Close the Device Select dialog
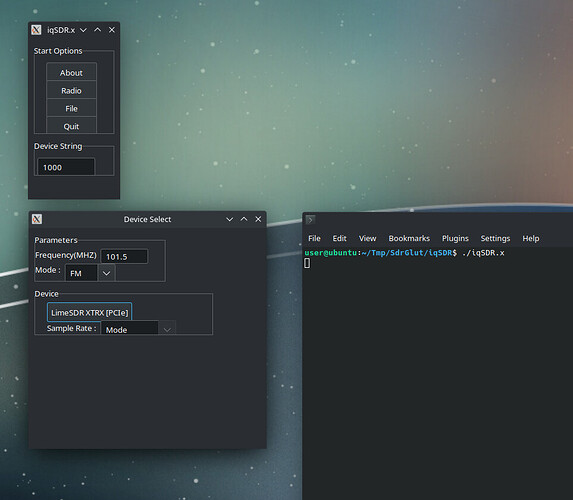This screenshot has height=500, width=573. coord(258,219)
